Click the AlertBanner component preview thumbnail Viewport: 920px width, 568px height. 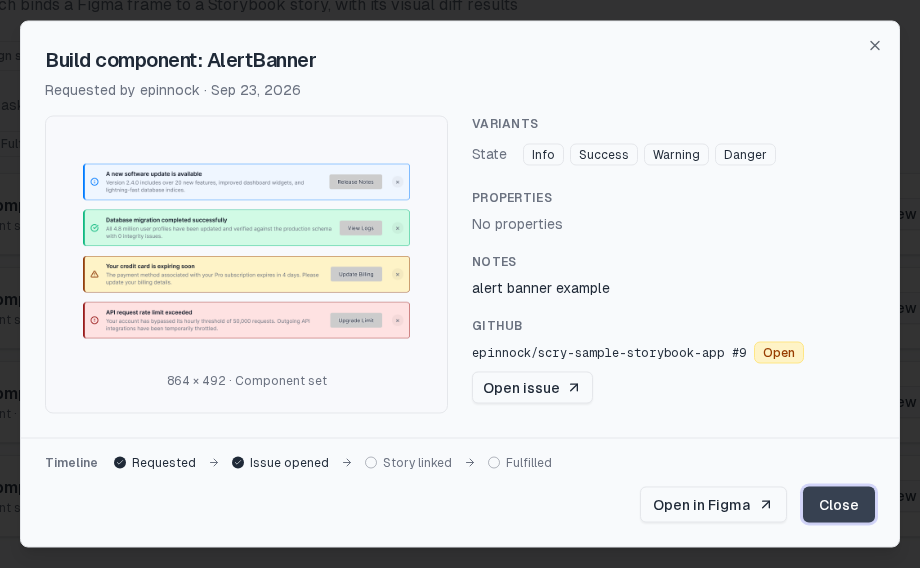[x=246, y=251]
